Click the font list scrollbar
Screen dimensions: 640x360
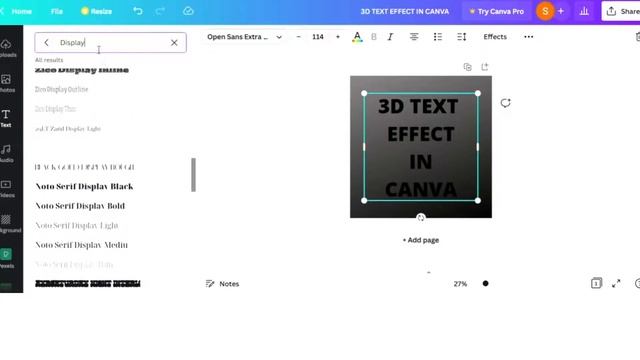[x=193, y=175]
